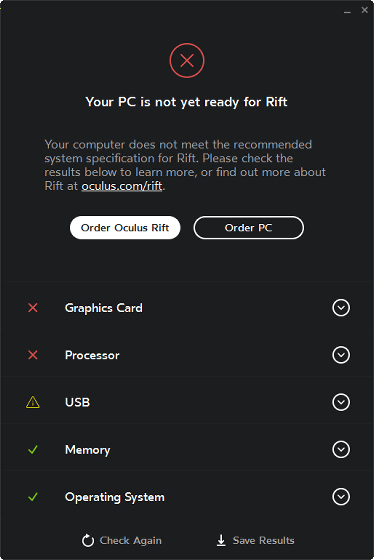The width and height of the screenshot is (374, 560).
Task: Expand the Operating System details chevron
Action: (x=341, y=497)
